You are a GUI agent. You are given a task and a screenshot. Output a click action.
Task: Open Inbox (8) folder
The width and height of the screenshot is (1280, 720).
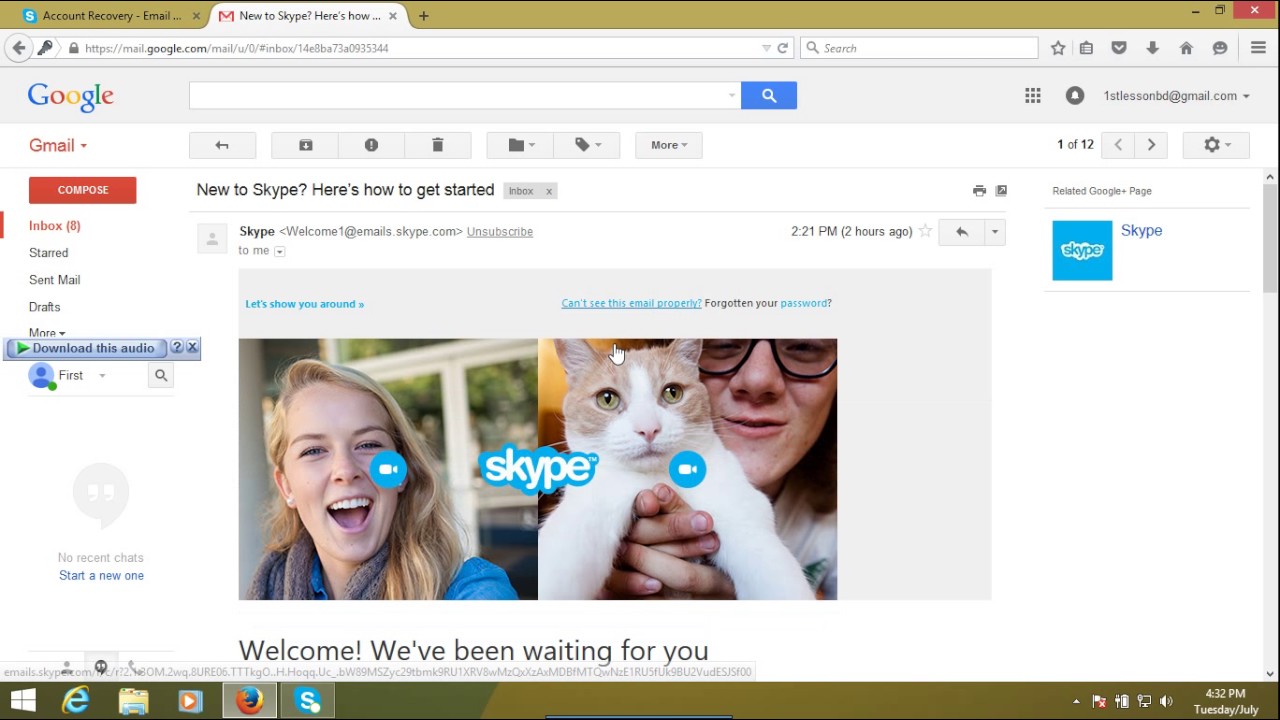55,226
